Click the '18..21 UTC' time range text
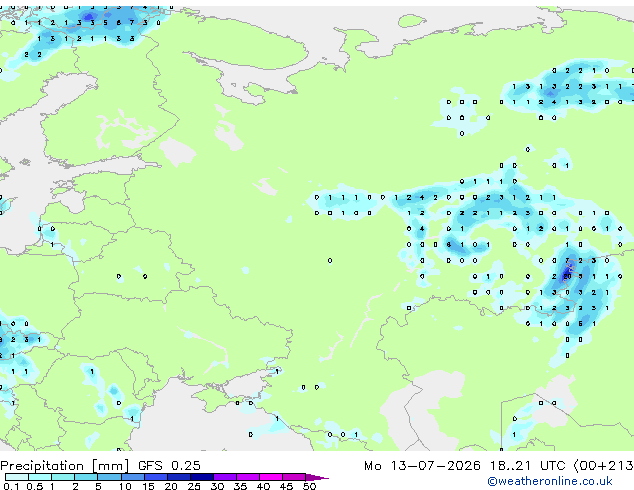 click(526, 466)
